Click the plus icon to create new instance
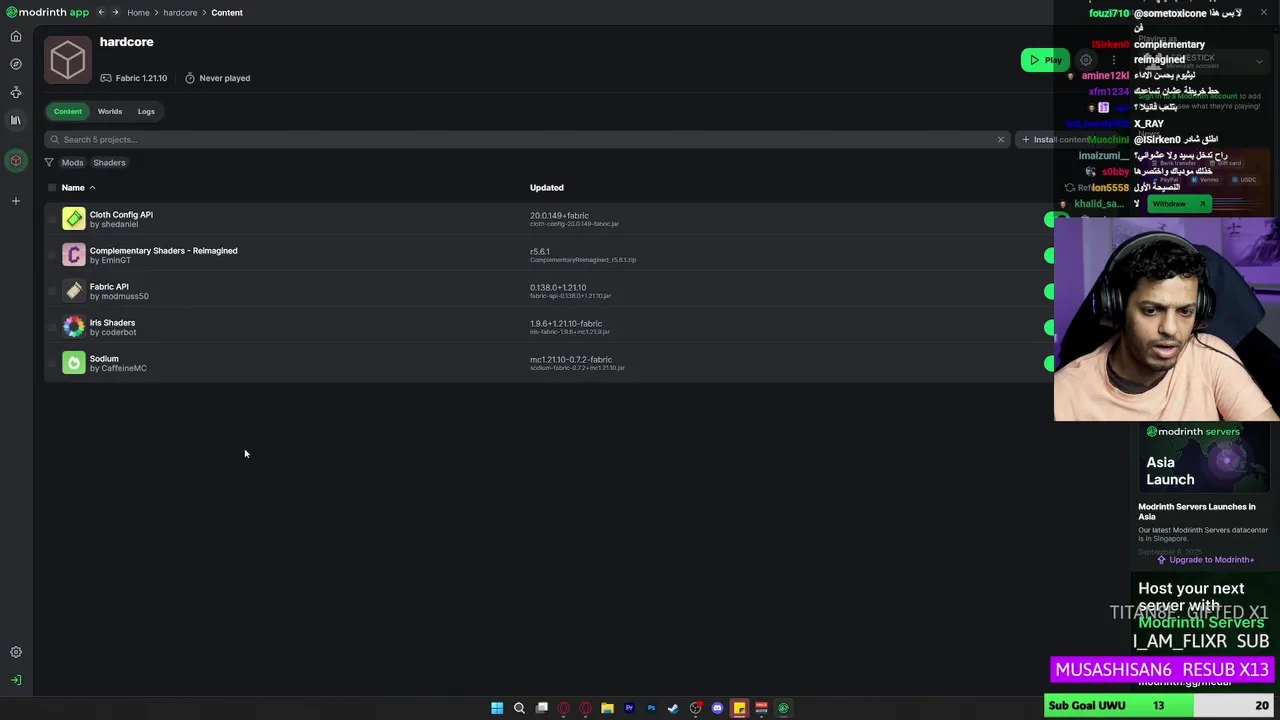The height and width of the screenshot is (720, 1280). pos(16,201)
